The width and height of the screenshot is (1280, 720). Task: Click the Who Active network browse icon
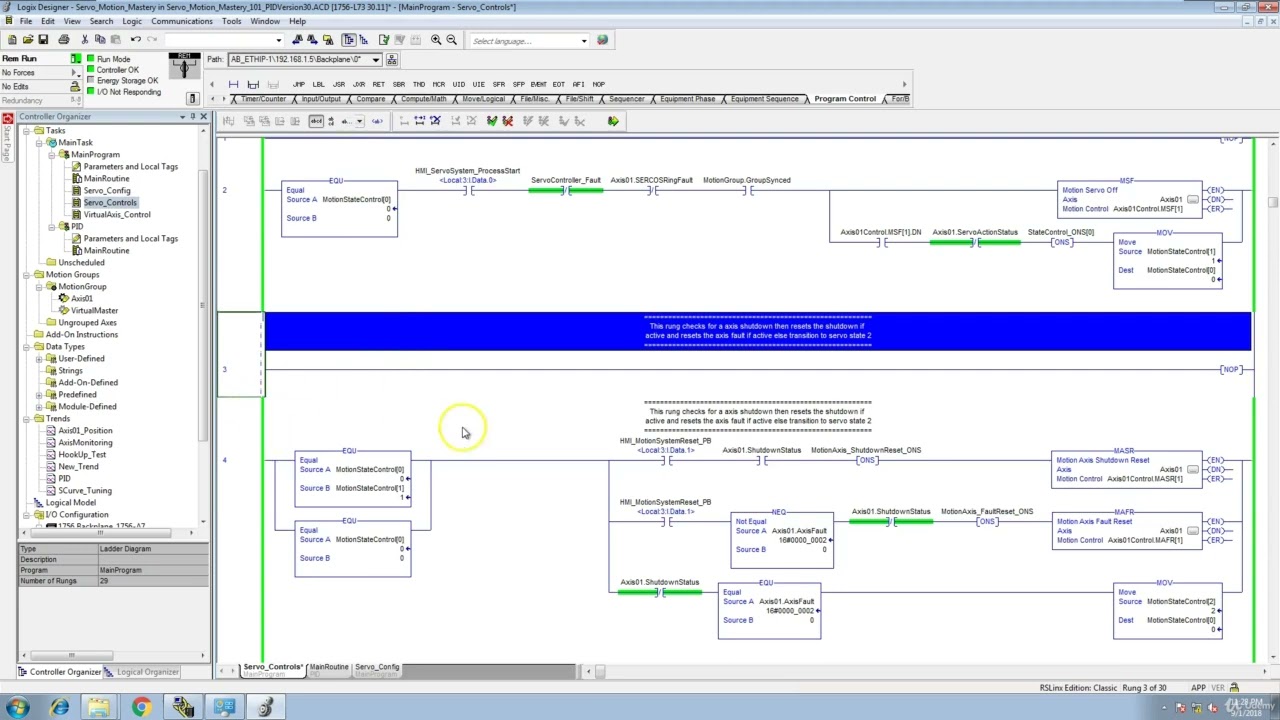(x=392, y=60)
